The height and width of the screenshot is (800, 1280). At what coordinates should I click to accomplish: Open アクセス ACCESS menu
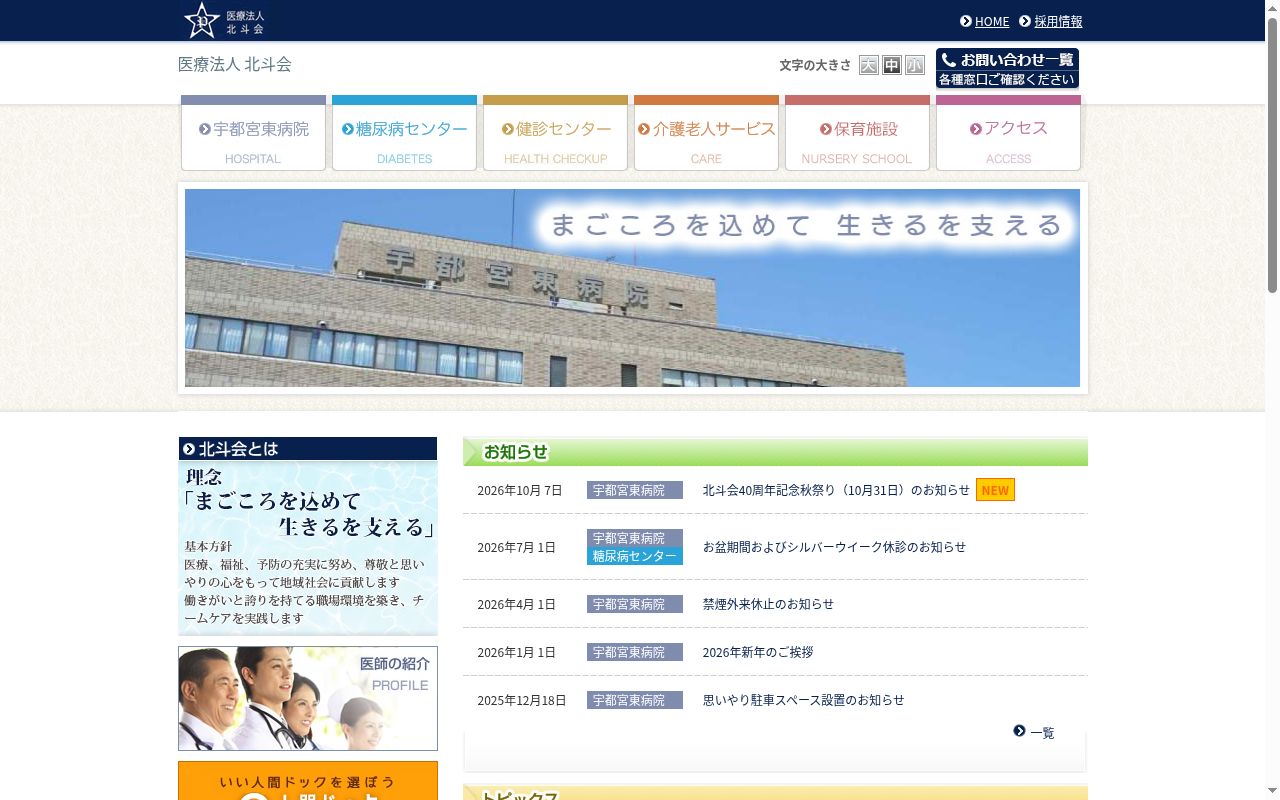(x=1008, y=133)
